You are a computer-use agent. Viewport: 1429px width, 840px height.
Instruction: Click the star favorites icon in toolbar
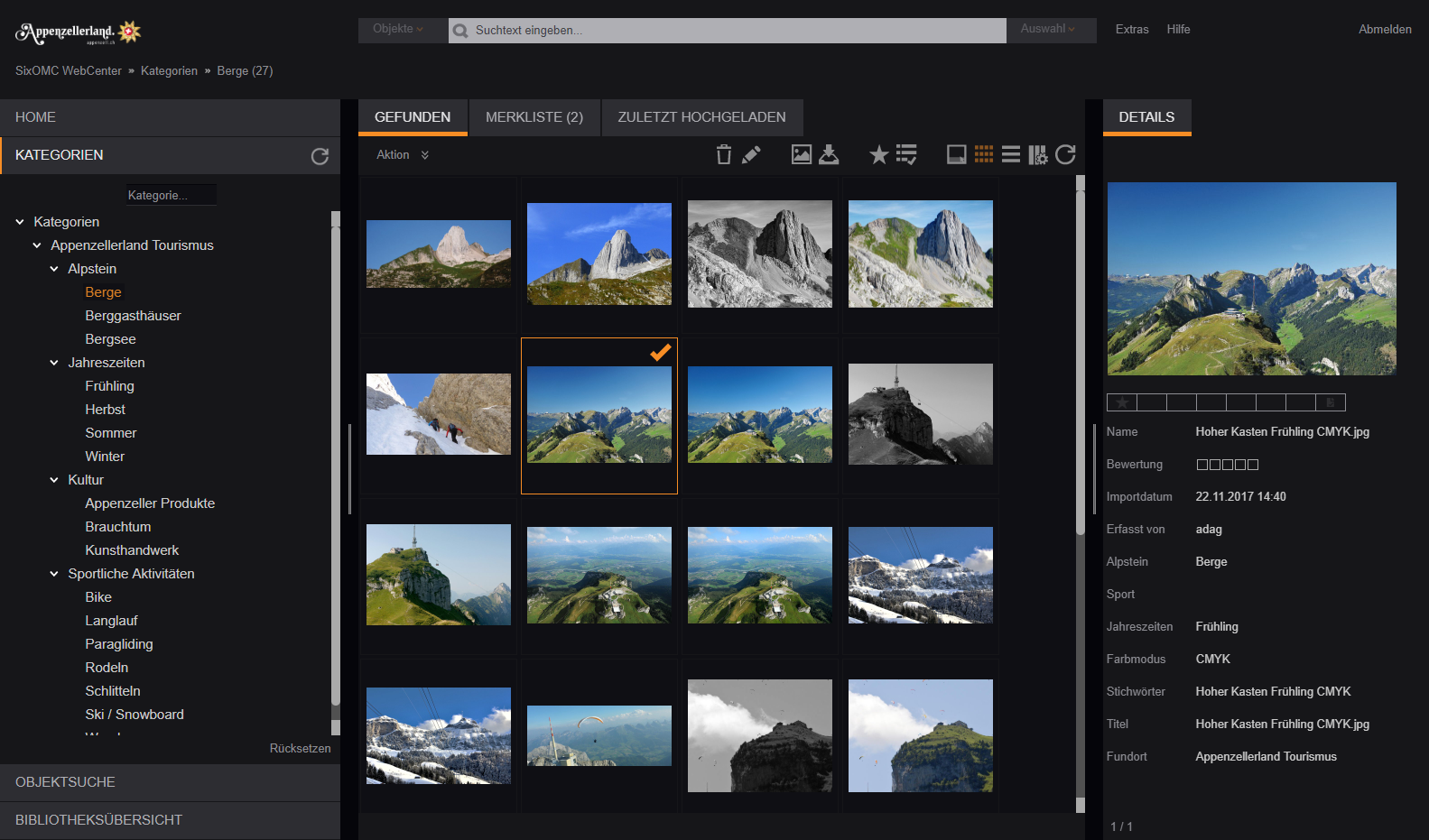878,155
